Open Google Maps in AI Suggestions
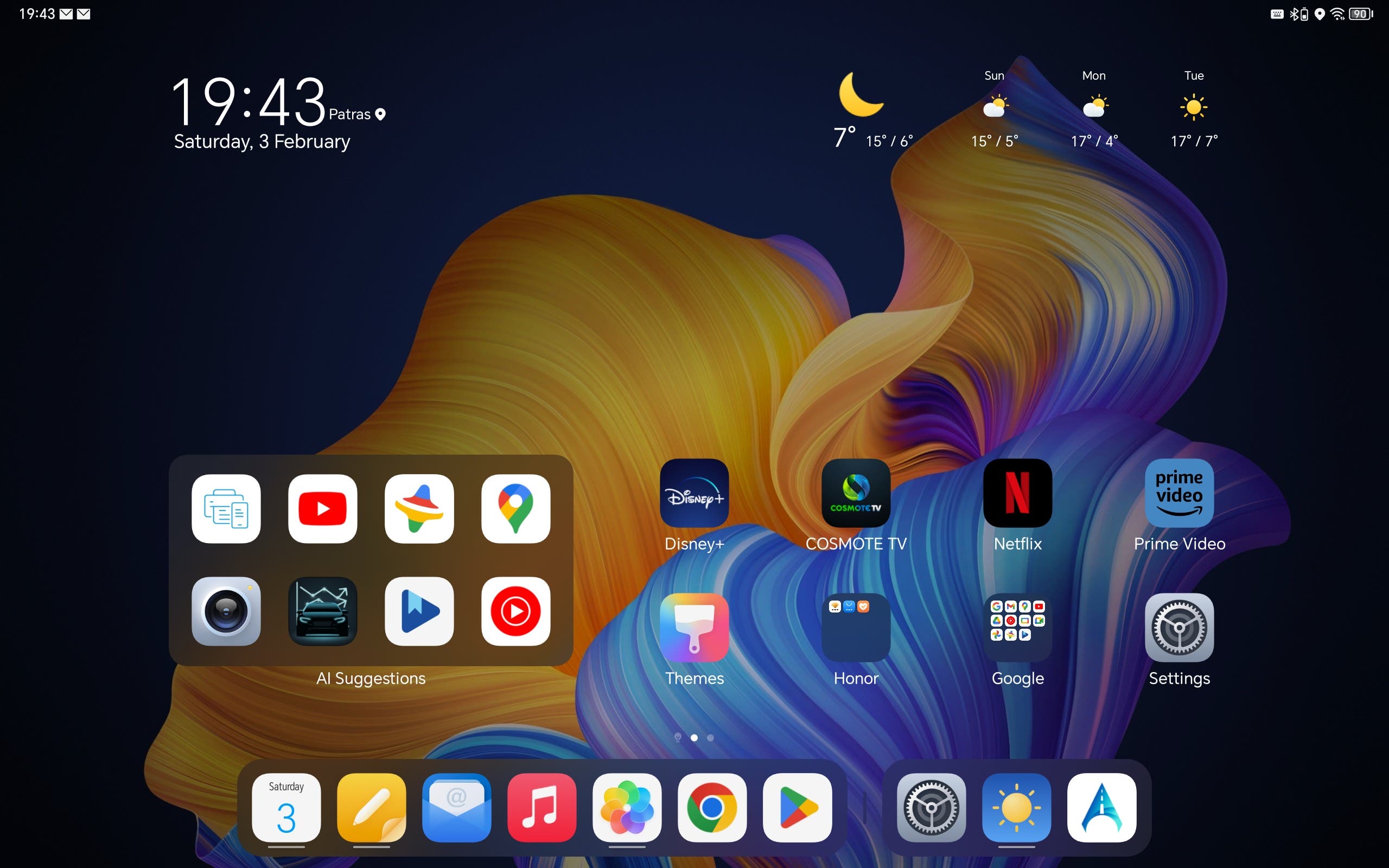 (x=515, y=509)
